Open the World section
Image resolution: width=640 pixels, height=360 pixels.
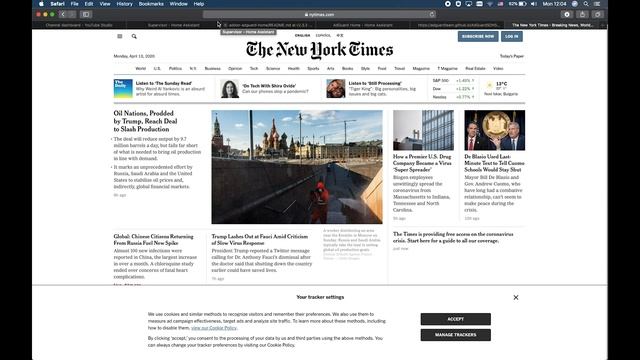tap(140, 69)
